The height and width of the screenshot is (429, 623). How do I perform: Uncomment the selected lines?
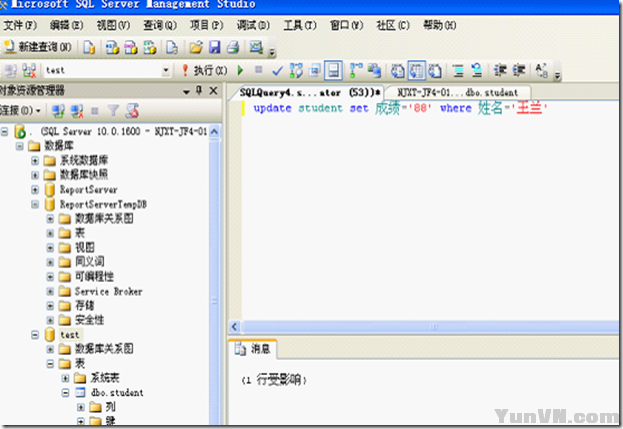tap(477, 71)
